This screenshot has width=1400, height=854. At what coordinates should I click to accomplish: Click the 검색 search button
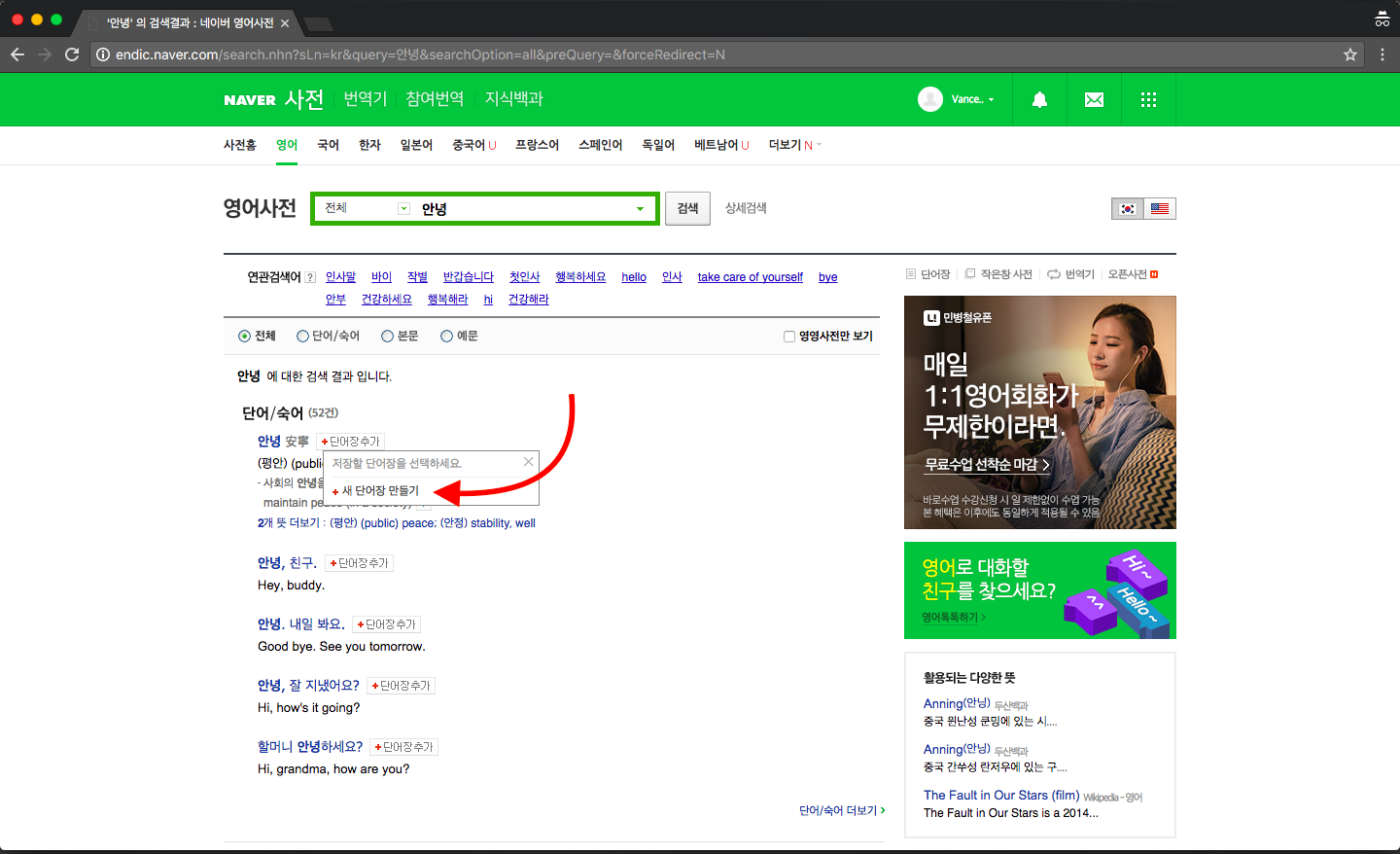tap(688, 208)
